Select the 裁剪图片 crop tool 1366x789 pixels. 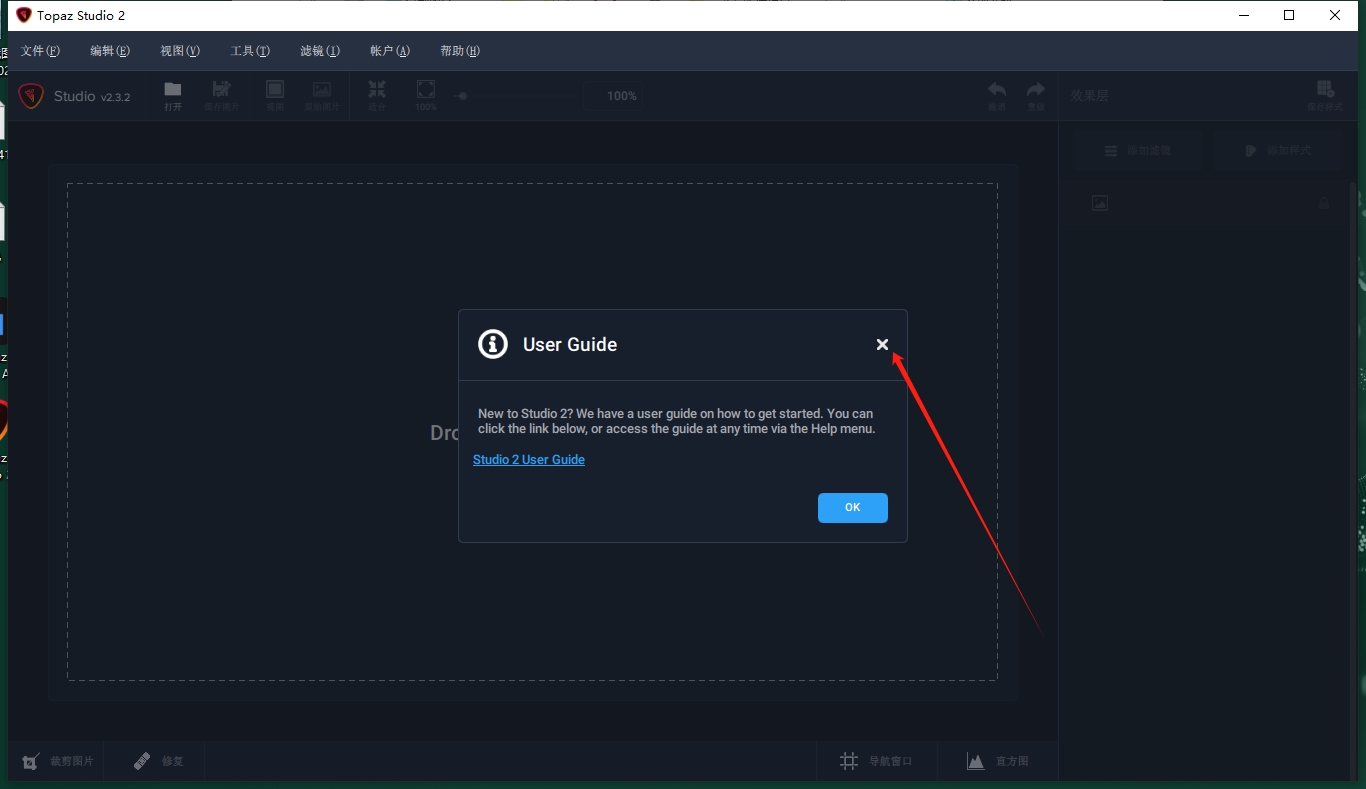point(58,761)
